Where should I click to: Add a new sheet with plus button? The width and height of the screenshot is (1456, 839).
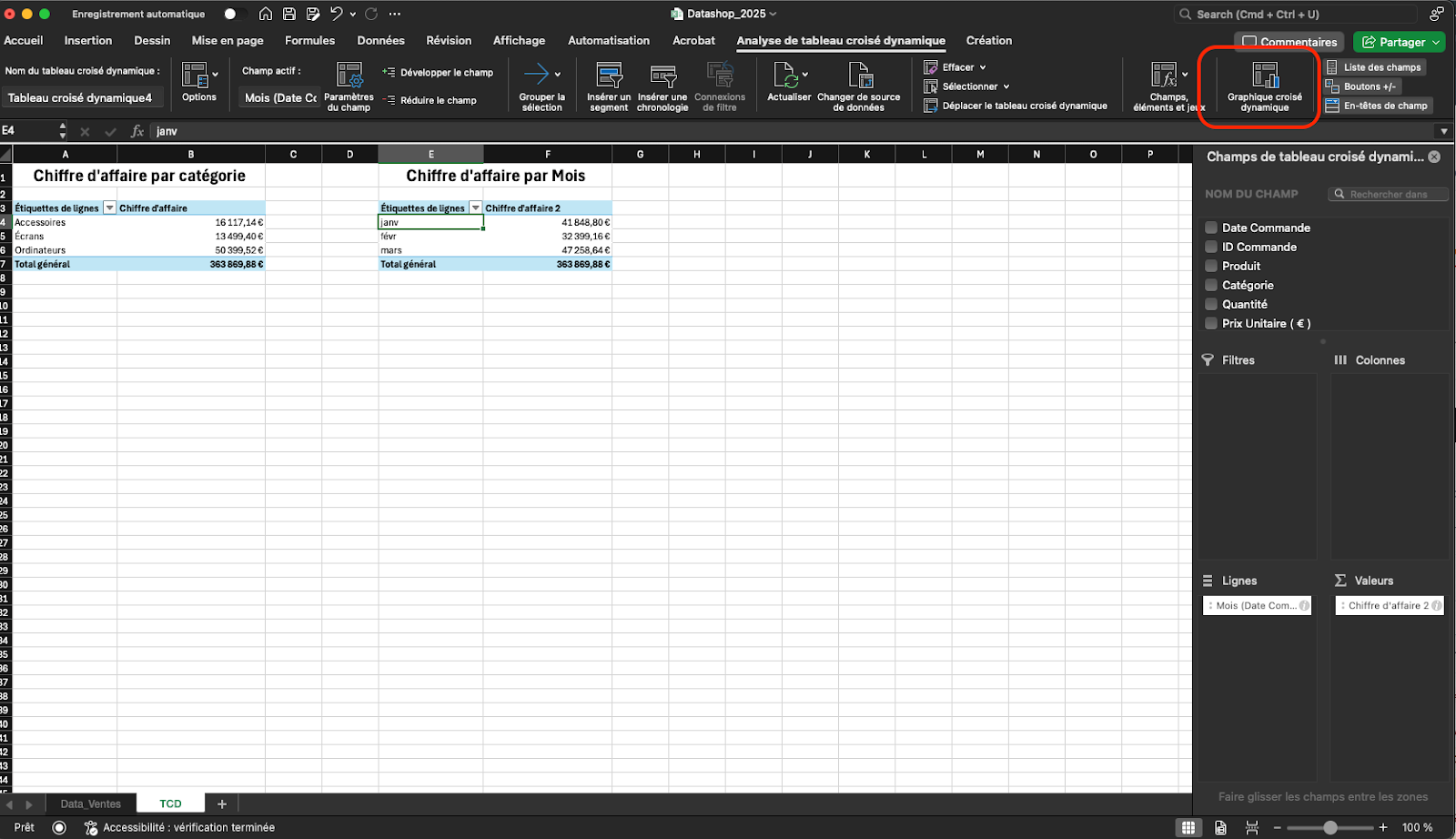coord(222,804)
